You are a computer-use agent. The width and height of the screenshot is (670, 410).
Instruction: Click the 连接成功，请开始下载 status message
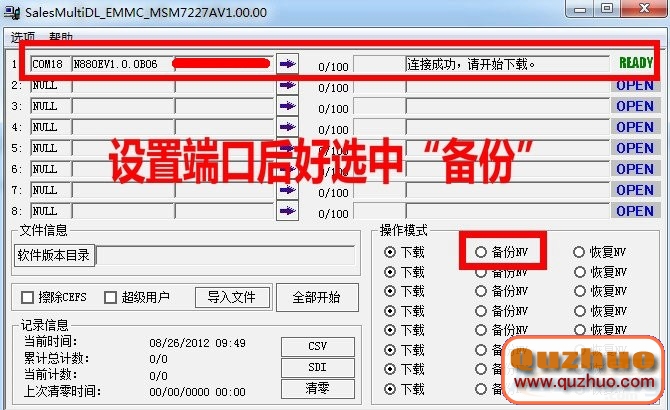(471, 64)
